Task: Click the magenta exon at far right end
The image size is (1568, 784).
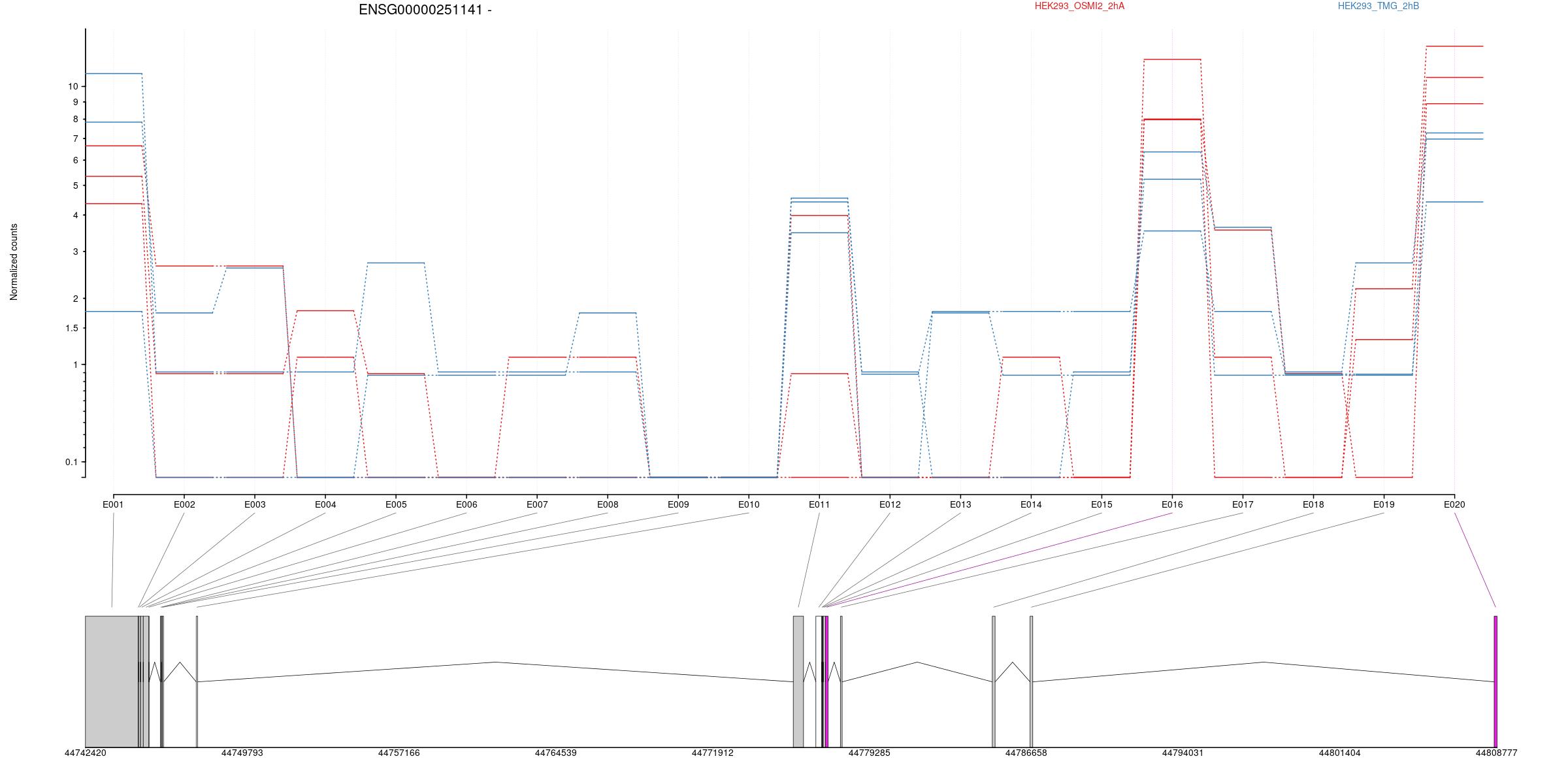Action: pos(1495,681)
